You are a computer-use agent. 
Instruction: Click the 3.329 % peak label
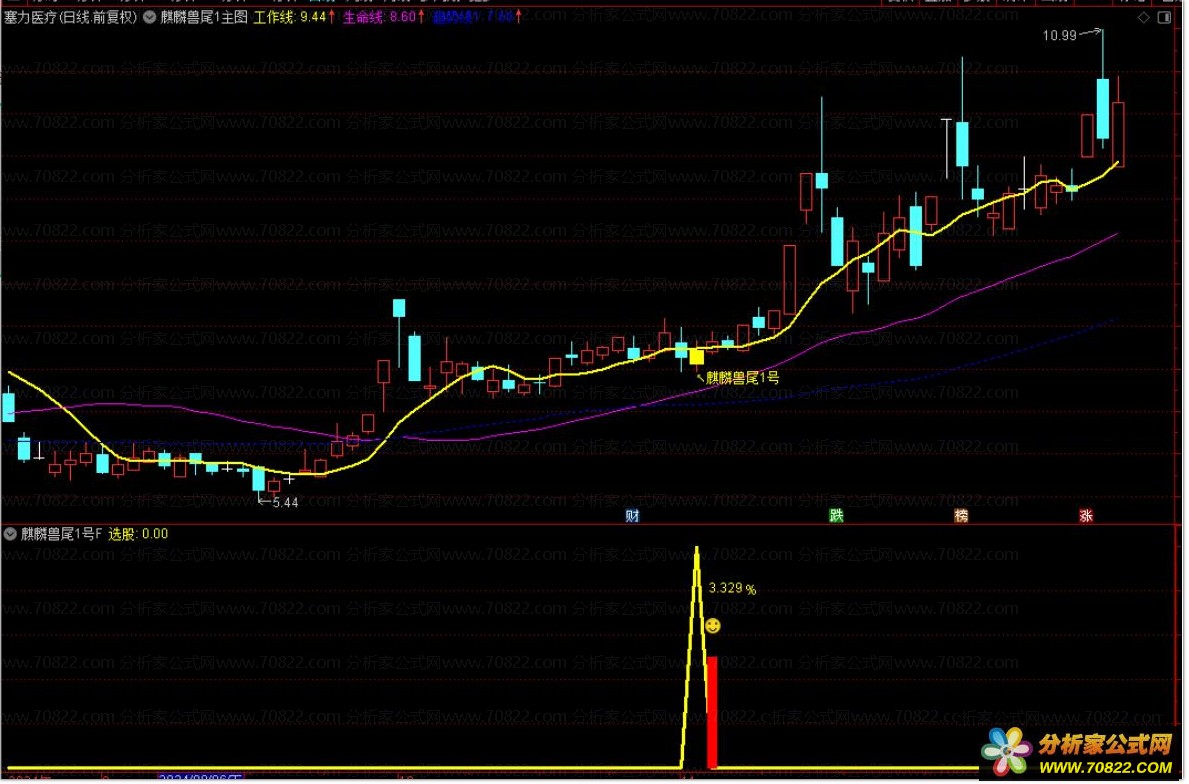734,590
